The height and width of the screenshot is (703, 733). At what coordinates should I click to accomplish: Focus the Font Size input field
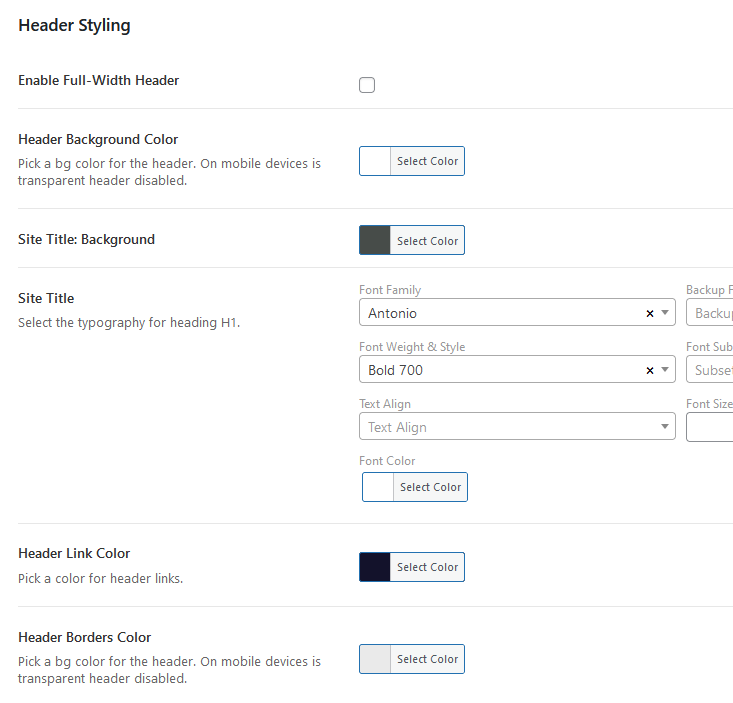point(711,427)
